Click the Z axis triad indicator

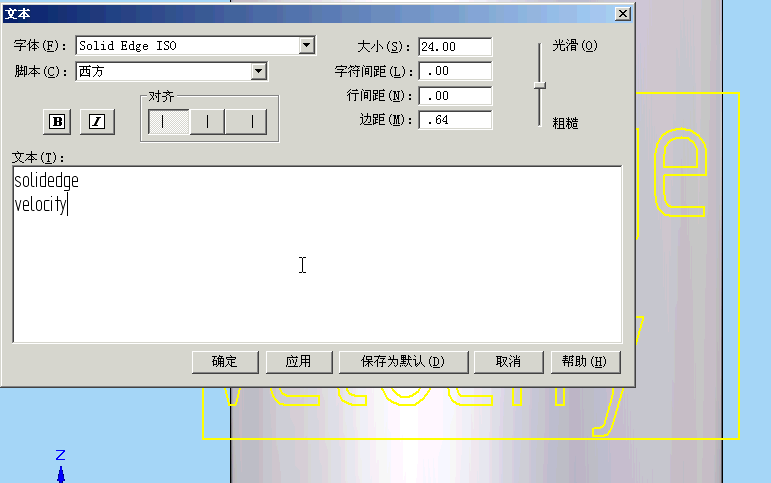(60, 466)
